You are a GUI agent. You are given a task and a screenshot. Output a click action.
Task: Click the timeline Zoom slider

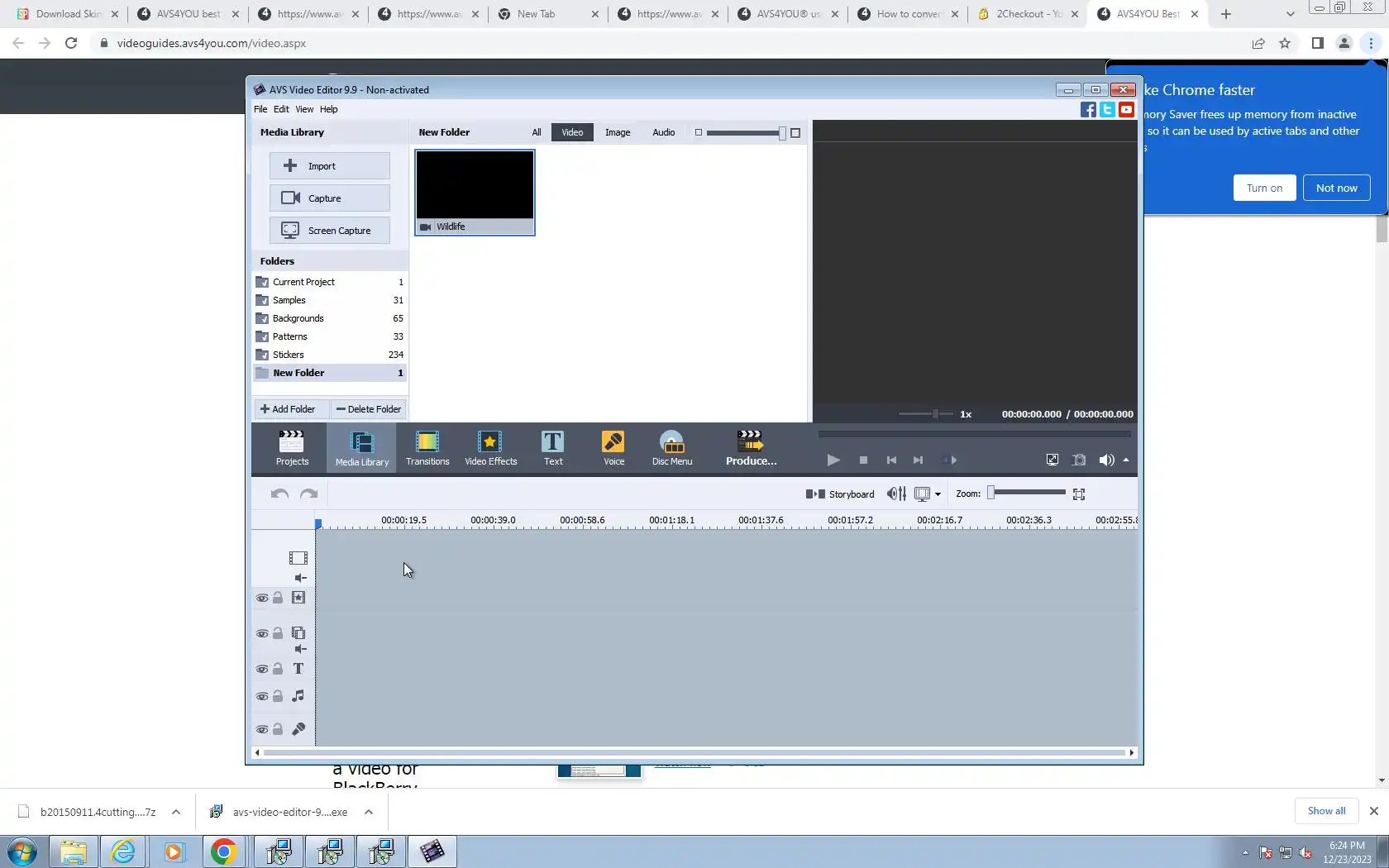point(1027,493)
